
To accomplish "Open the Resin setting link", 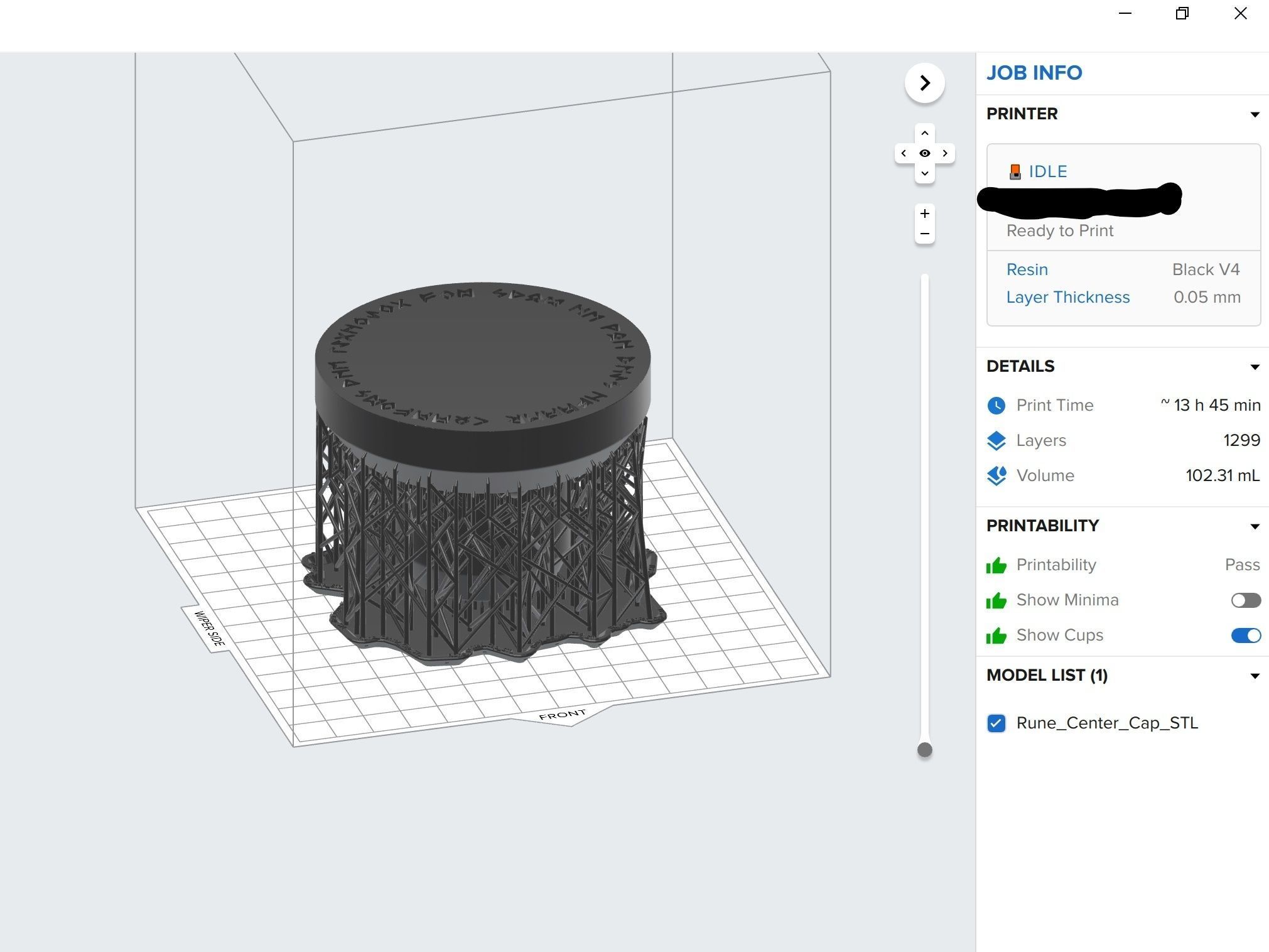I will point(1027,269).
